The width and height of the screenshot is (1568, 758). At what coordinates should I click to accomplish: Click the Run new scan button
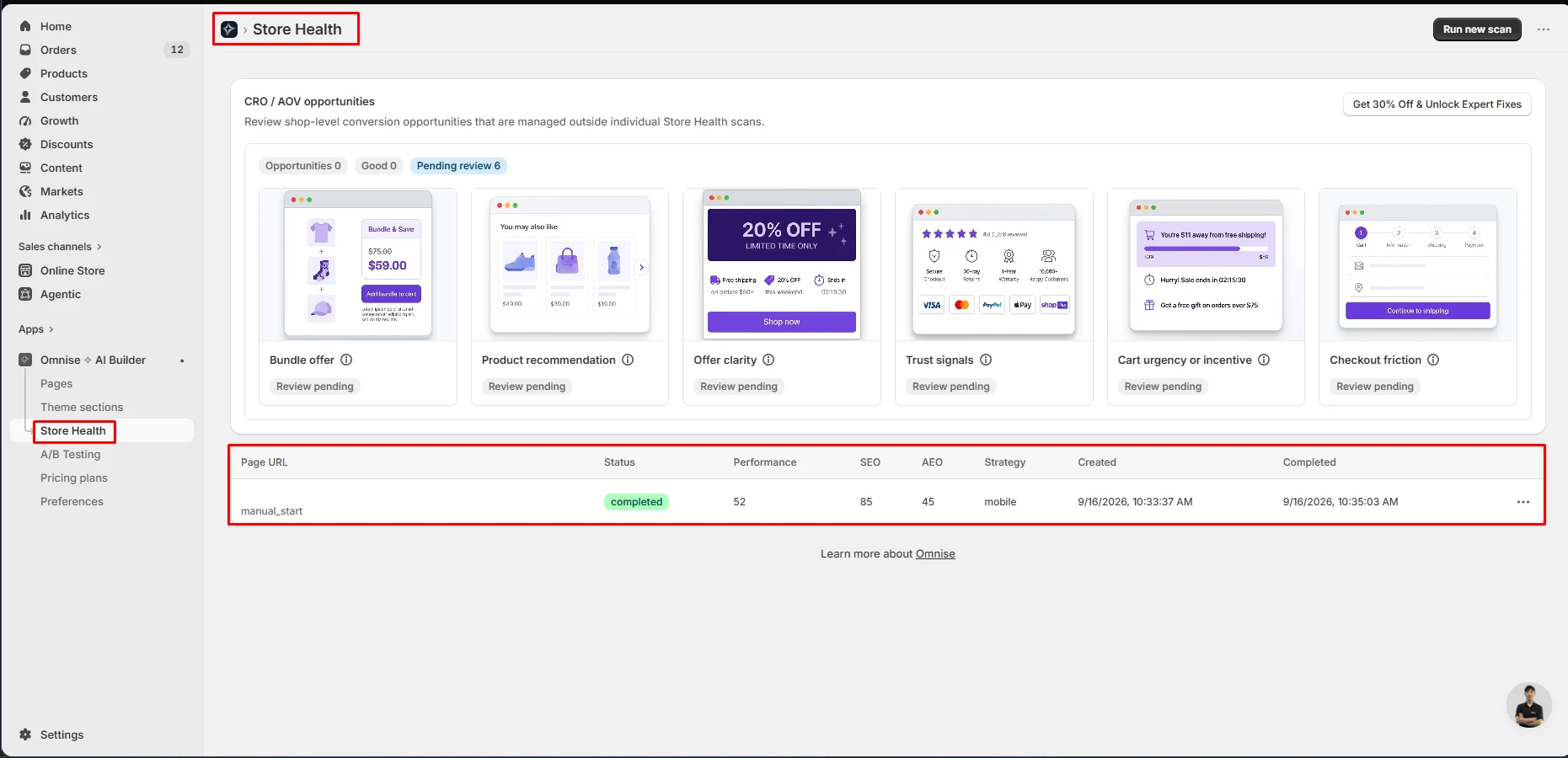click(1477, 29)
